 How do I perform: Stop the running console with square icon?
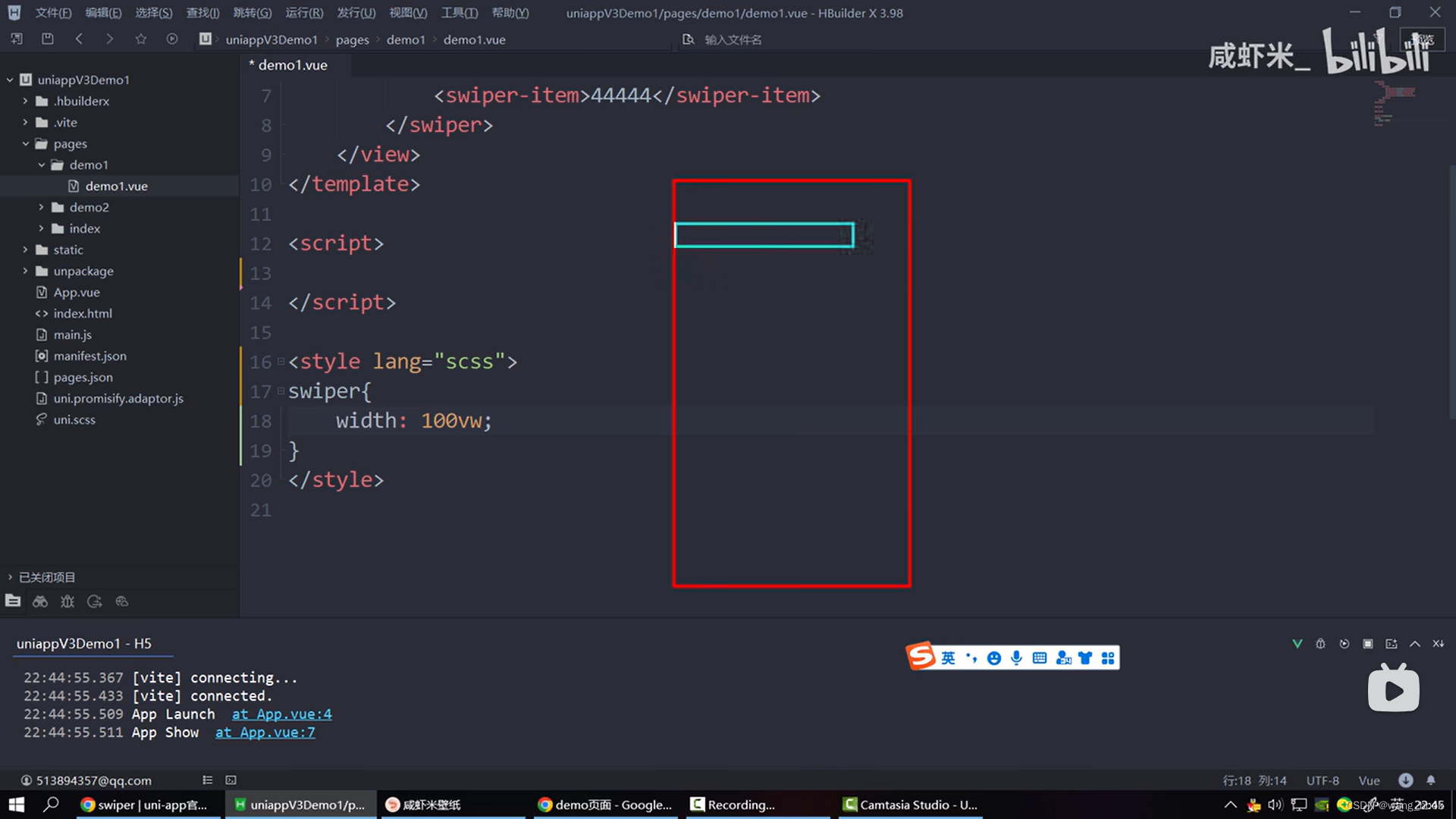pos(1368,644)
